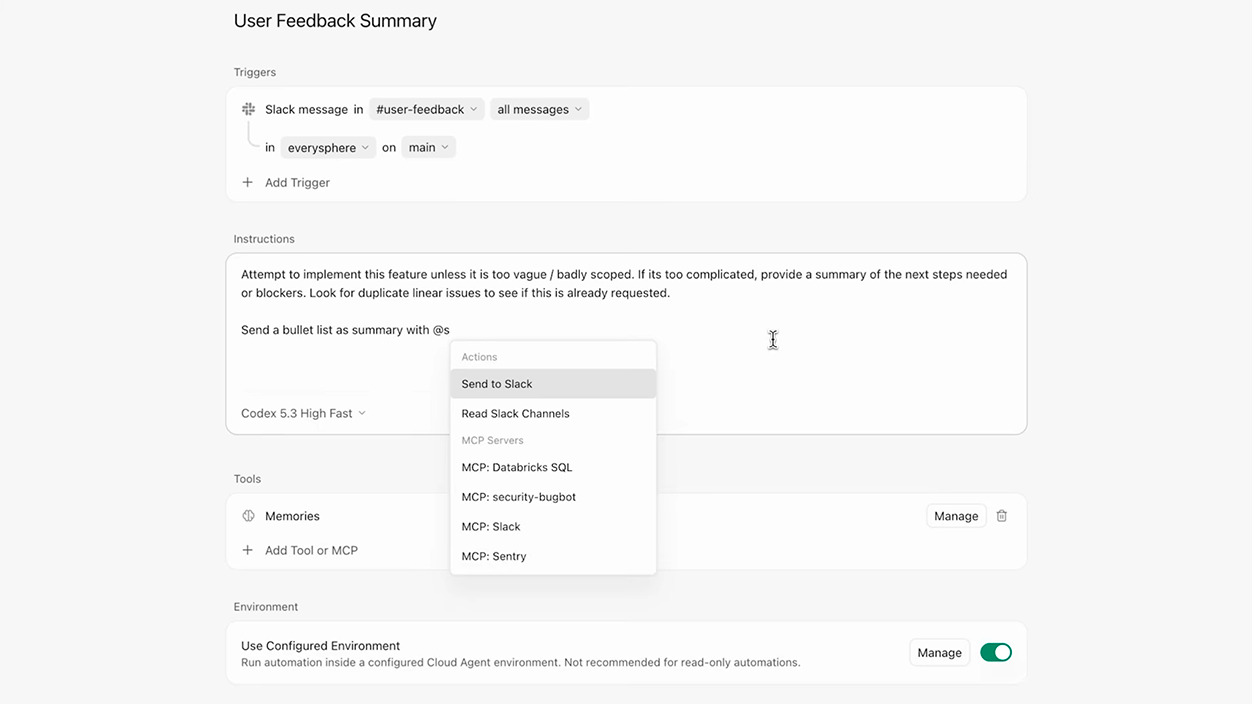Expand the all messages filter dropdown

point(539,109)
